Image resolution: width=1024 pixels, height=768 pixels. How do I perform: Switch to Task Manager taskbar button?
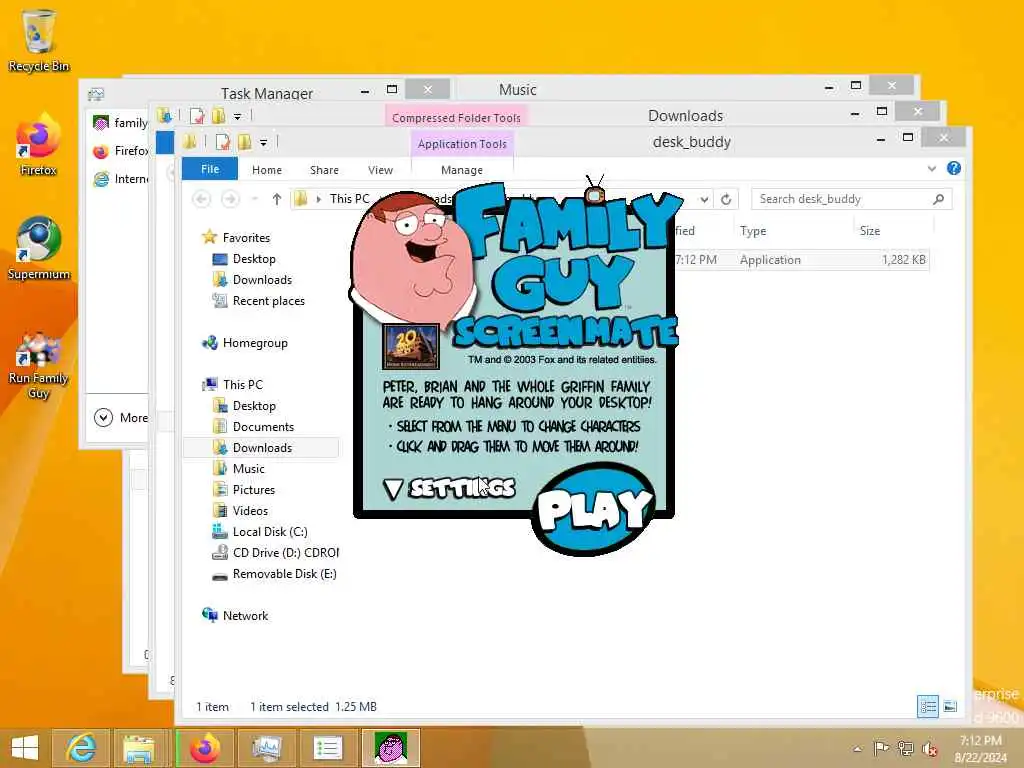pos(266,748)
